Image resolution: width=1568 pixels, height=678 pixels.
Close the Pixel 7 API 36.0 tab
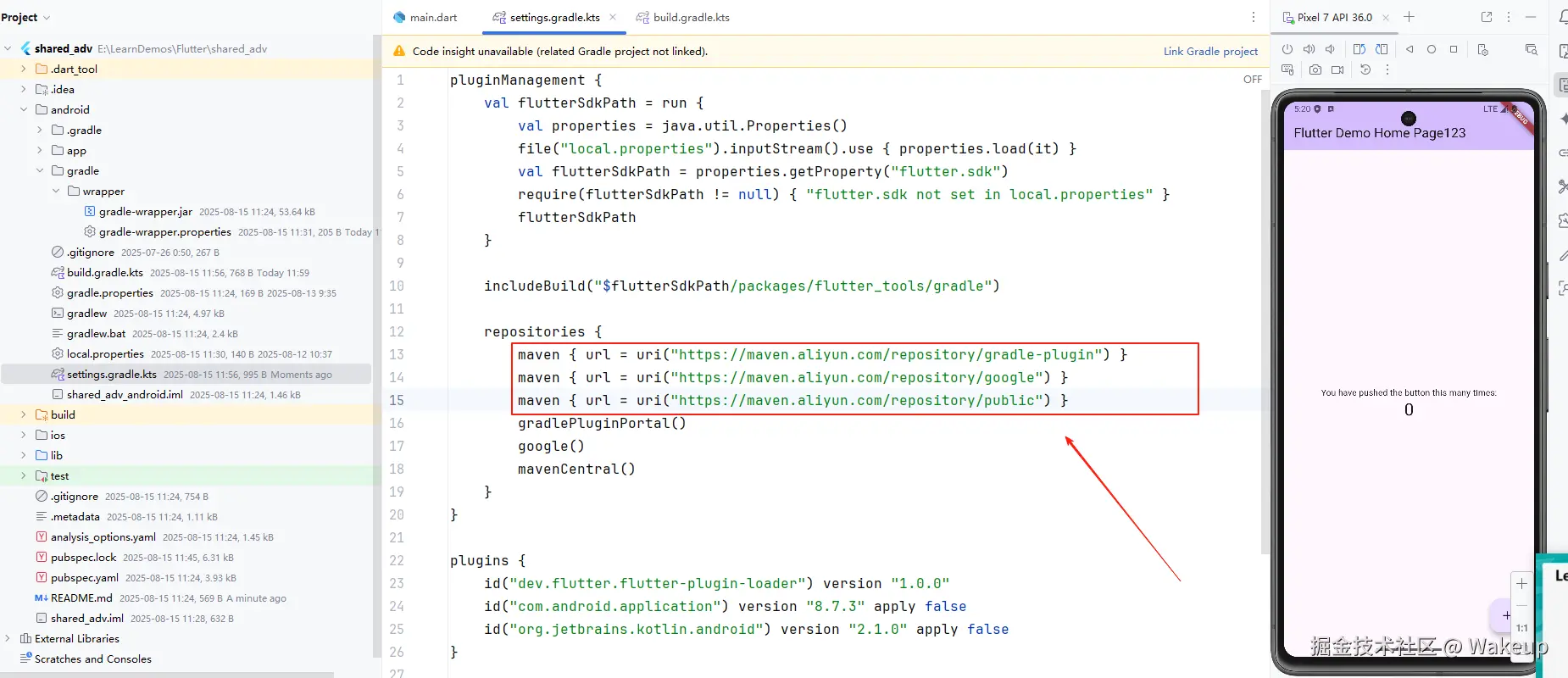[1386, 17]
